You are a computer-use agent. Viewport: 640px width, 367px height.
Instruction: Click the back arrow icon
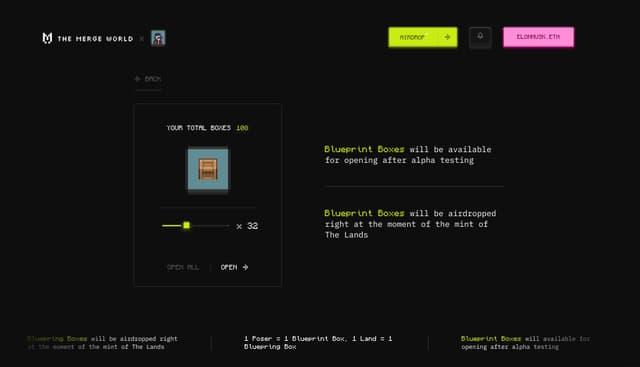click(x=138, y=78)
